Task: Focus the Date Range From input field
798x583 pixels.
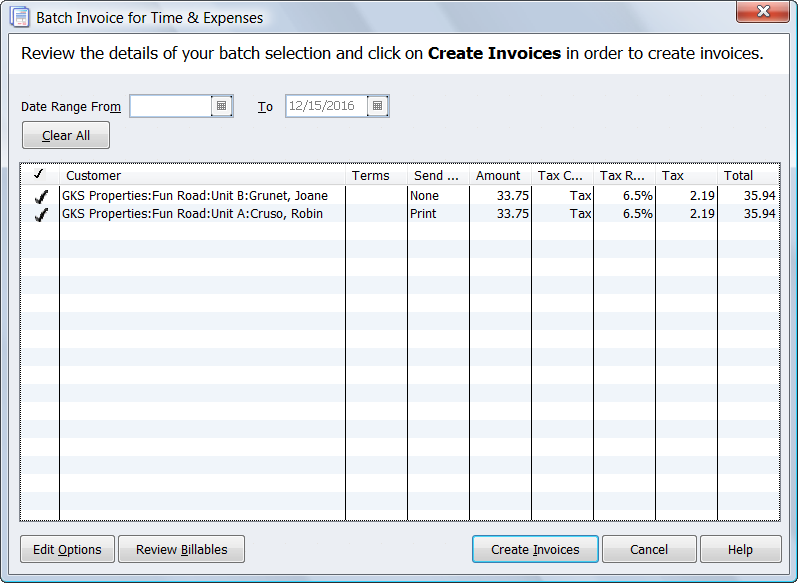Action: click(170, 106)
